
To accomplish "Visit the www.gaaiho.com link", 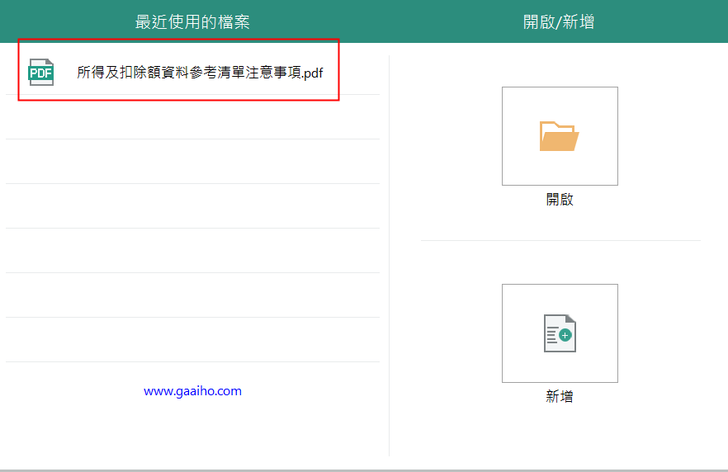I will tap(193, 391).
